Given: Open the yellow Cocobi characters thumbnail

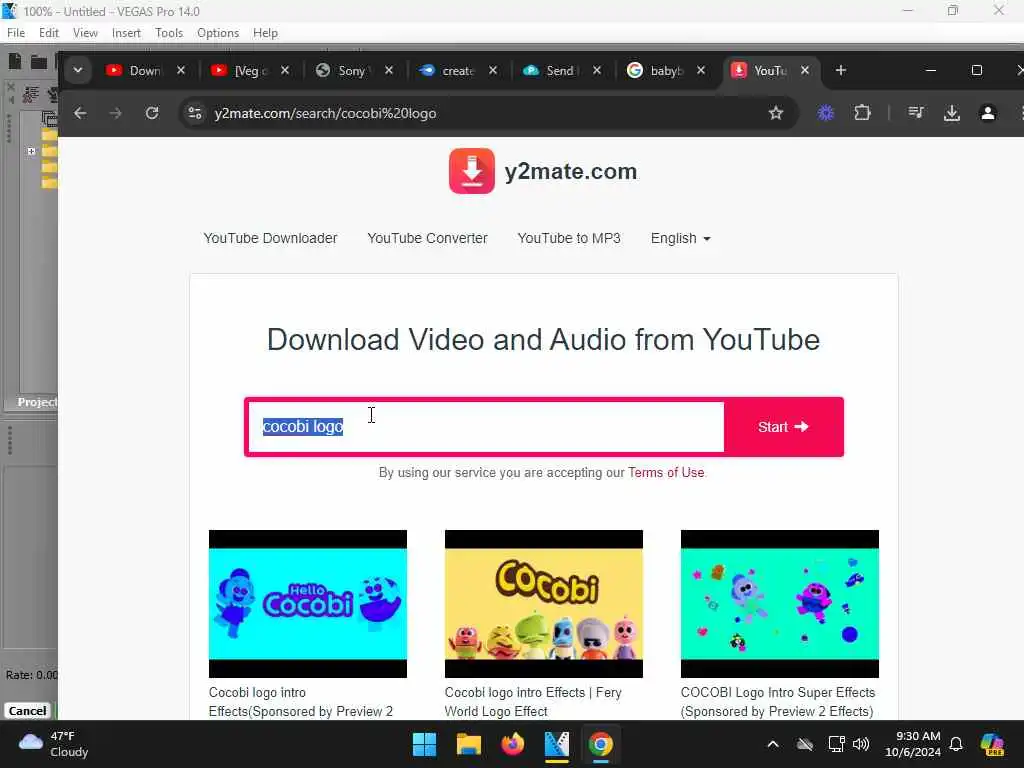Looking at the screenshot, I should click(543, 603).
